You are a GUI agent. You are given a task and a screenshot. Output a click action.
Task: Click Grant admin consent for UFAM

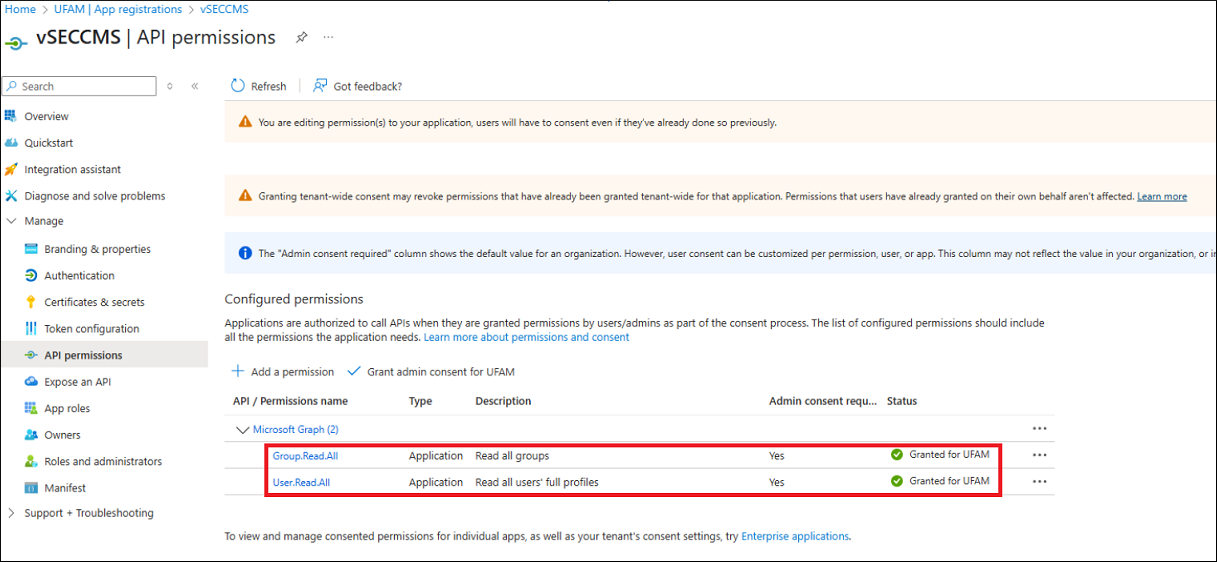pyautogui.click(x=430, y=371)
